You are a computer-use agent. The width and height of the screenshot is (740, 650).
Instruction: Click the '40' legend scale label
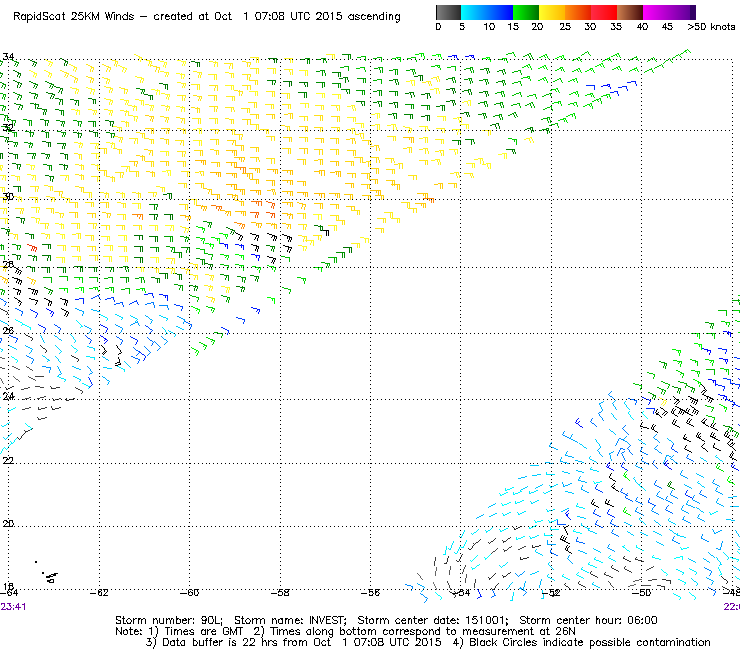coord(642,27)
